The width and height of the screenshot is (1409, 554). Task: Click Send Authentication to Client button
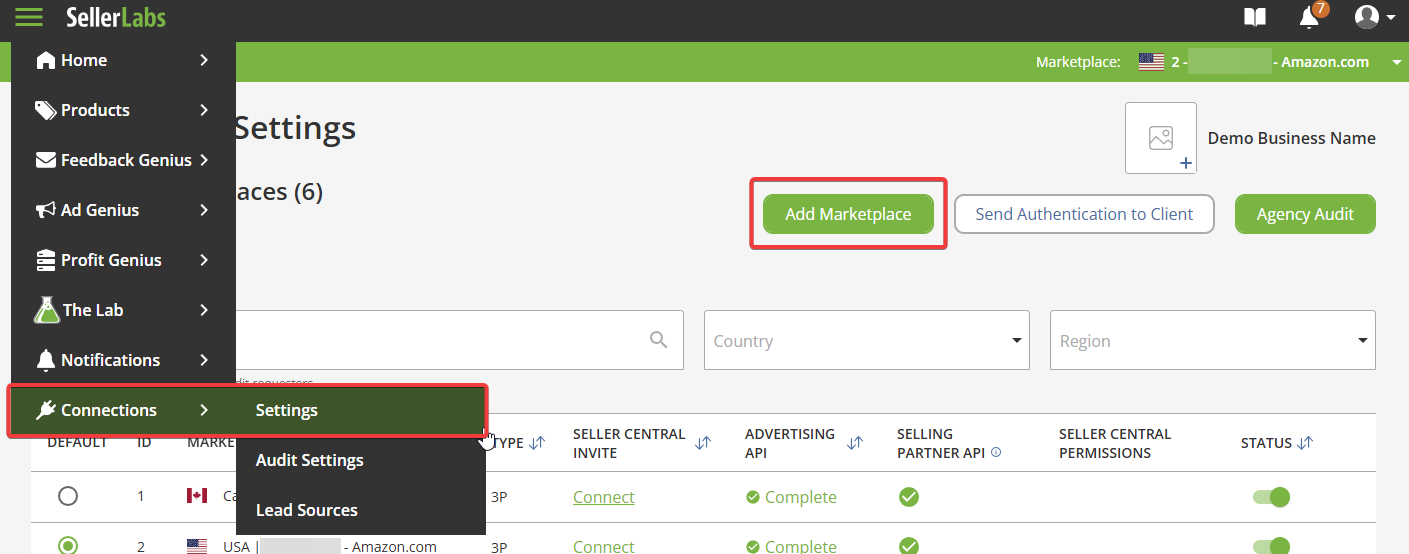[1084, 214]
